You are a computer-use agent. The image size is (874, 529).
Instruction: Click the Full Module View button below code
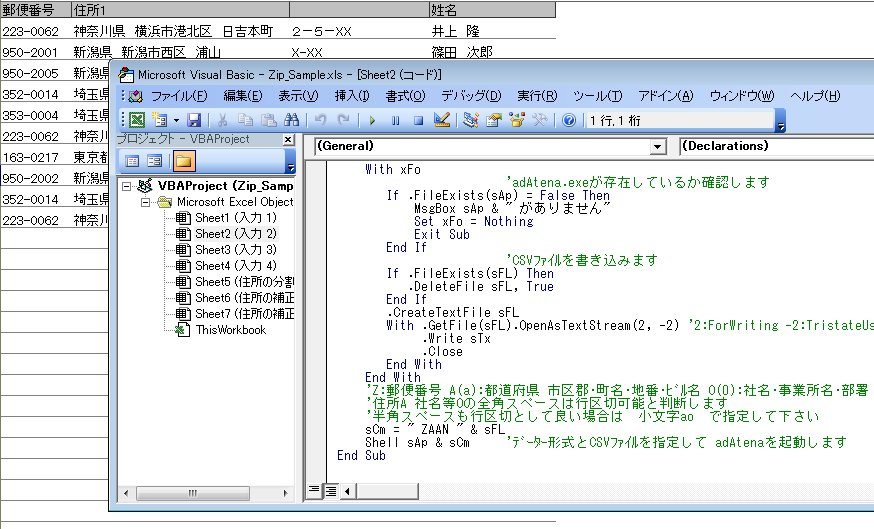(x=331, y=491)
